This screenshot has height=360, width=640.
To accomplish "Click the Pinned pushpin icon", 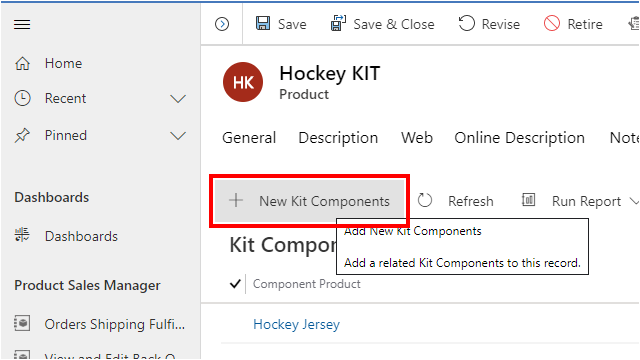I will tap(22, 136).
